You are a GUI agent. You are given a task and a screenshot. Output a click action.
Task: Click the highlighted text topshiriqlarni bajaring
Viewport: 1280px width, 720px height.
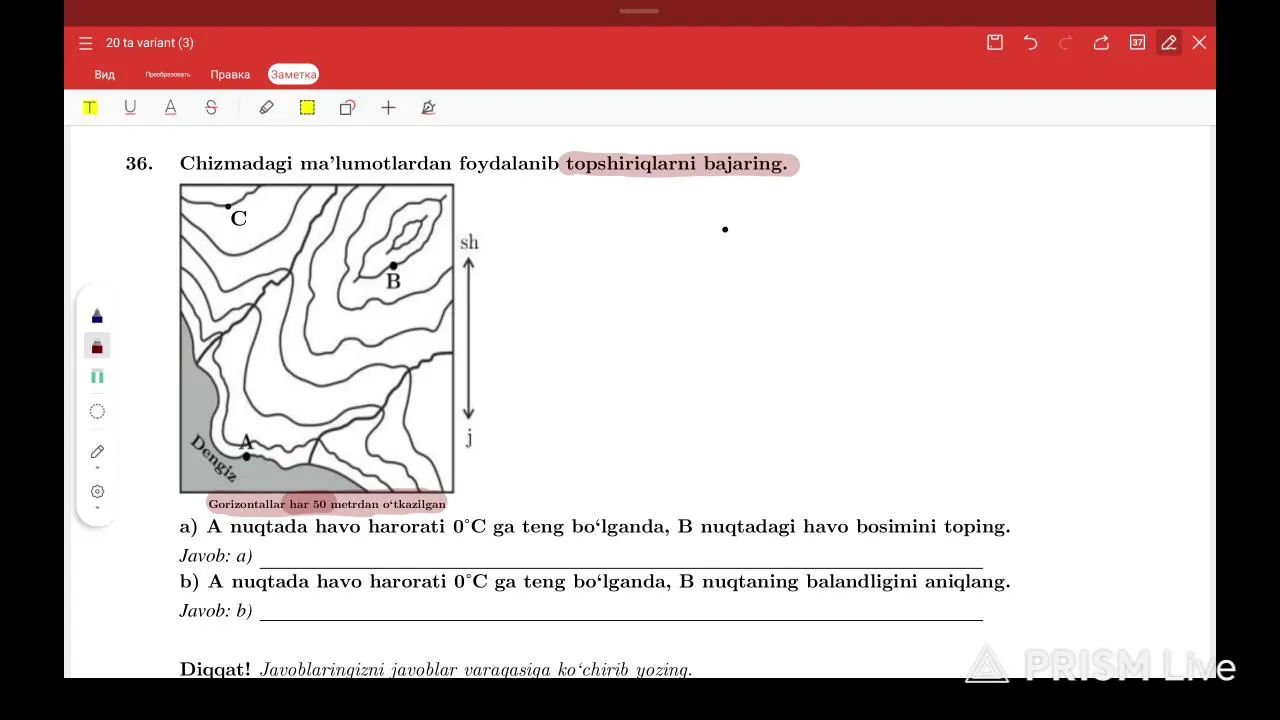[x=677, y=163]
